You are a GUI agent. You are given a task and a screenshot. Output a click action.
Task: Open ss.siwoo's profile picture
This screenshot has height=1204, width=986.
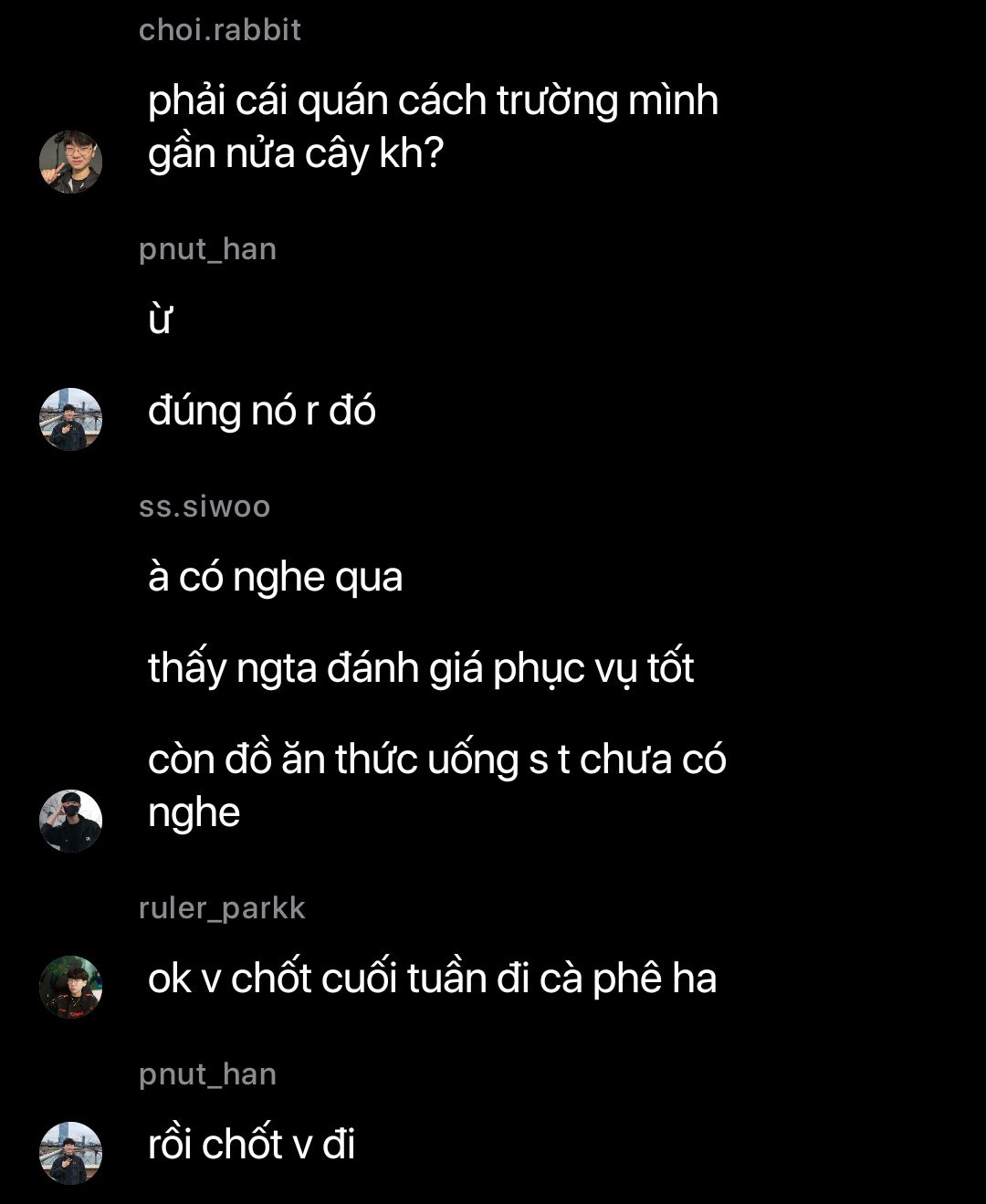click(70, 821)
